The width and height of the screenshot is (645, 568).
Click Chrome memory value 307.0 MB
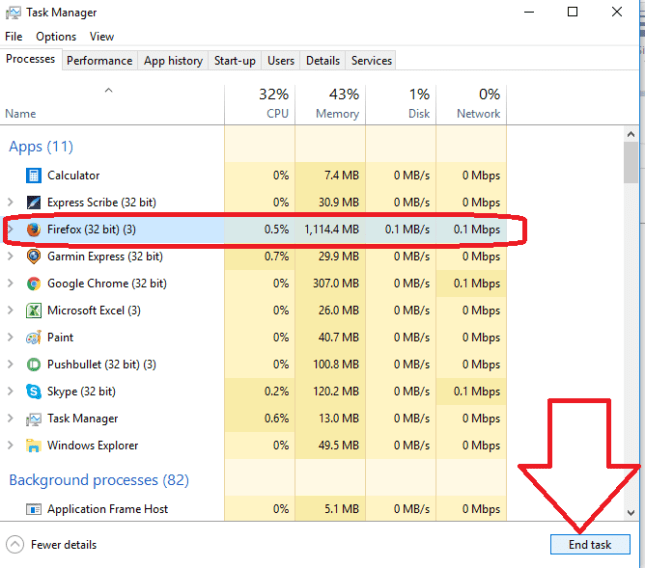click(336, 284)
